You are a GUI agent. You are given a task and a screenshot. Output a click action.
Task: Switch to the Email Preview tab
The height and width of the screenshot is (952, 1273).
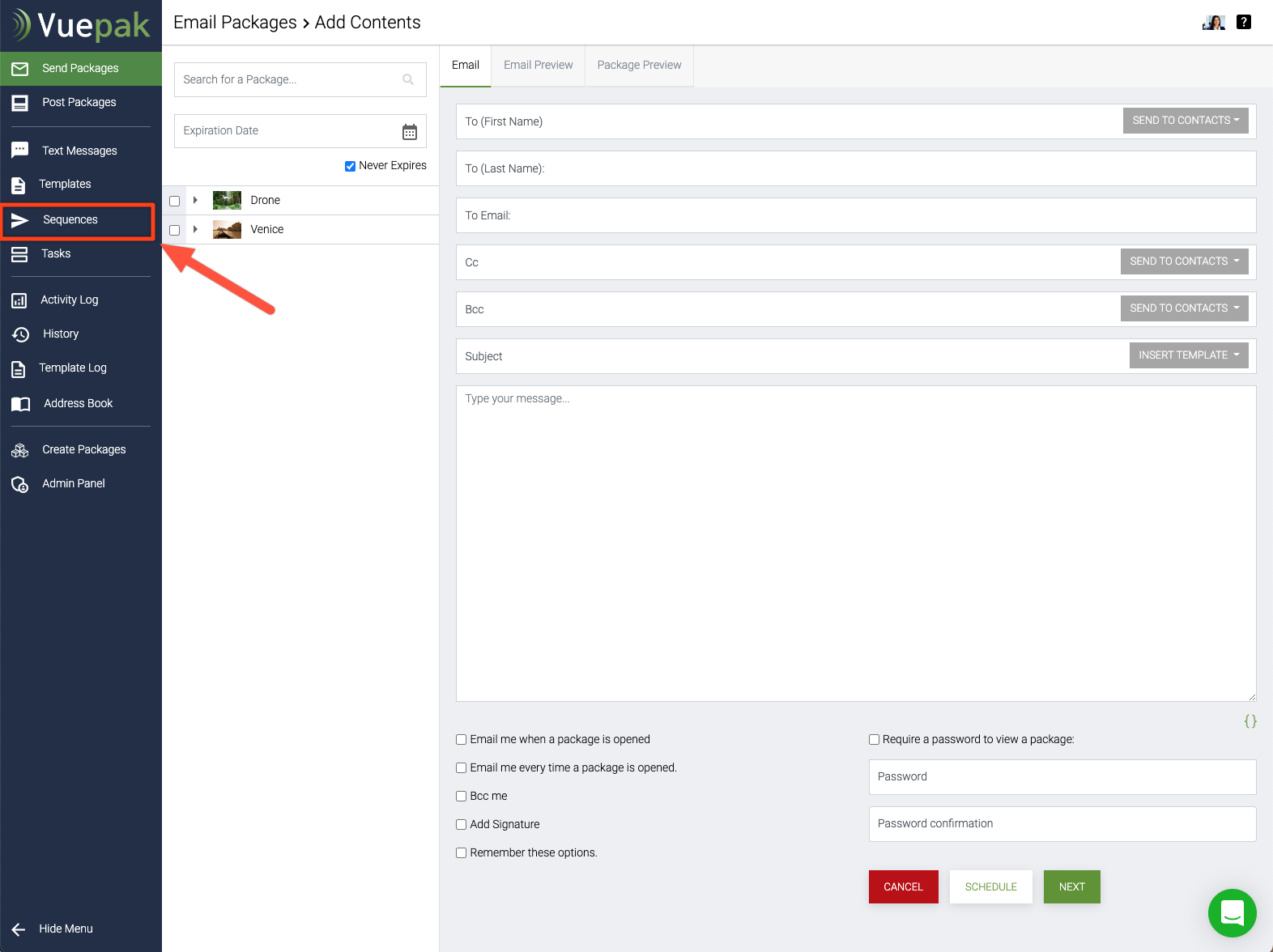tap(538, 66)
